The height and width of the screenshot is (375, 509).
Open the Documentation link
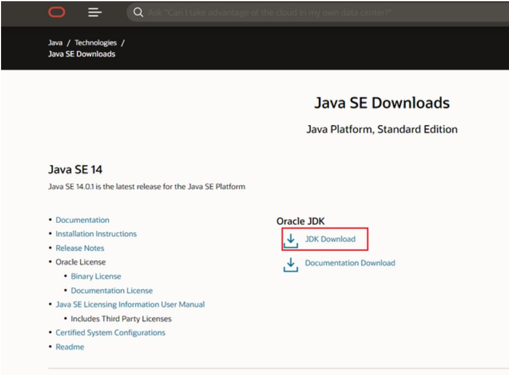tap(82, 220)
